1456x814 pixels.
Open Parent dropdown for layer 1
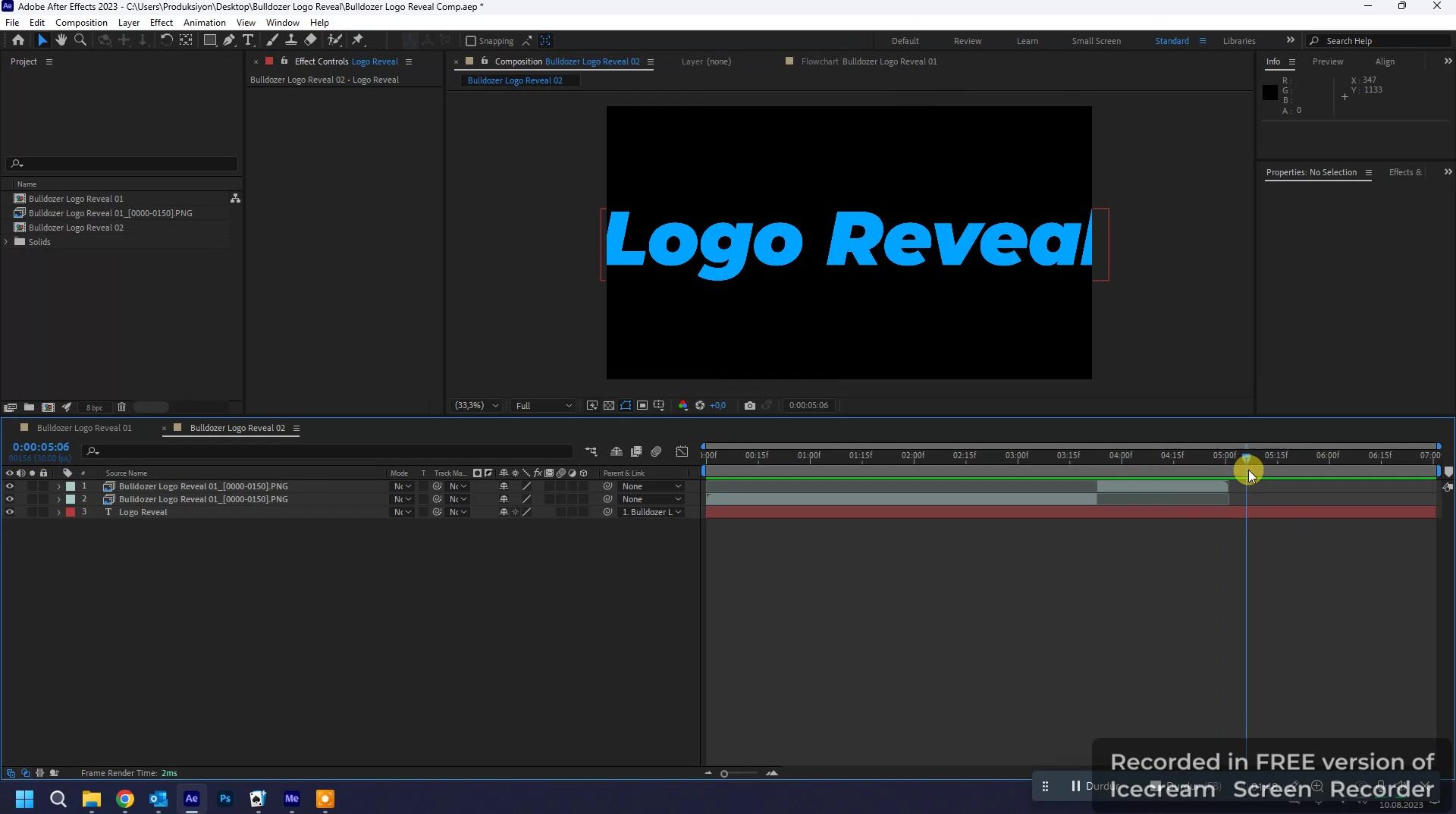(651, 486)
